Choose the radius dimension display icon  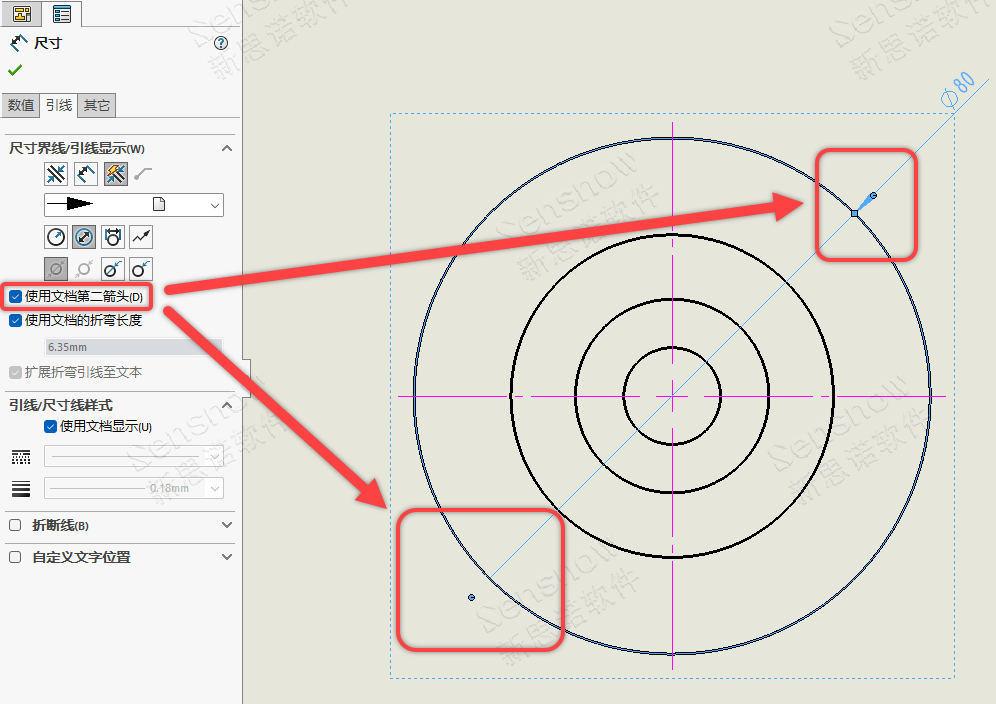56,237
